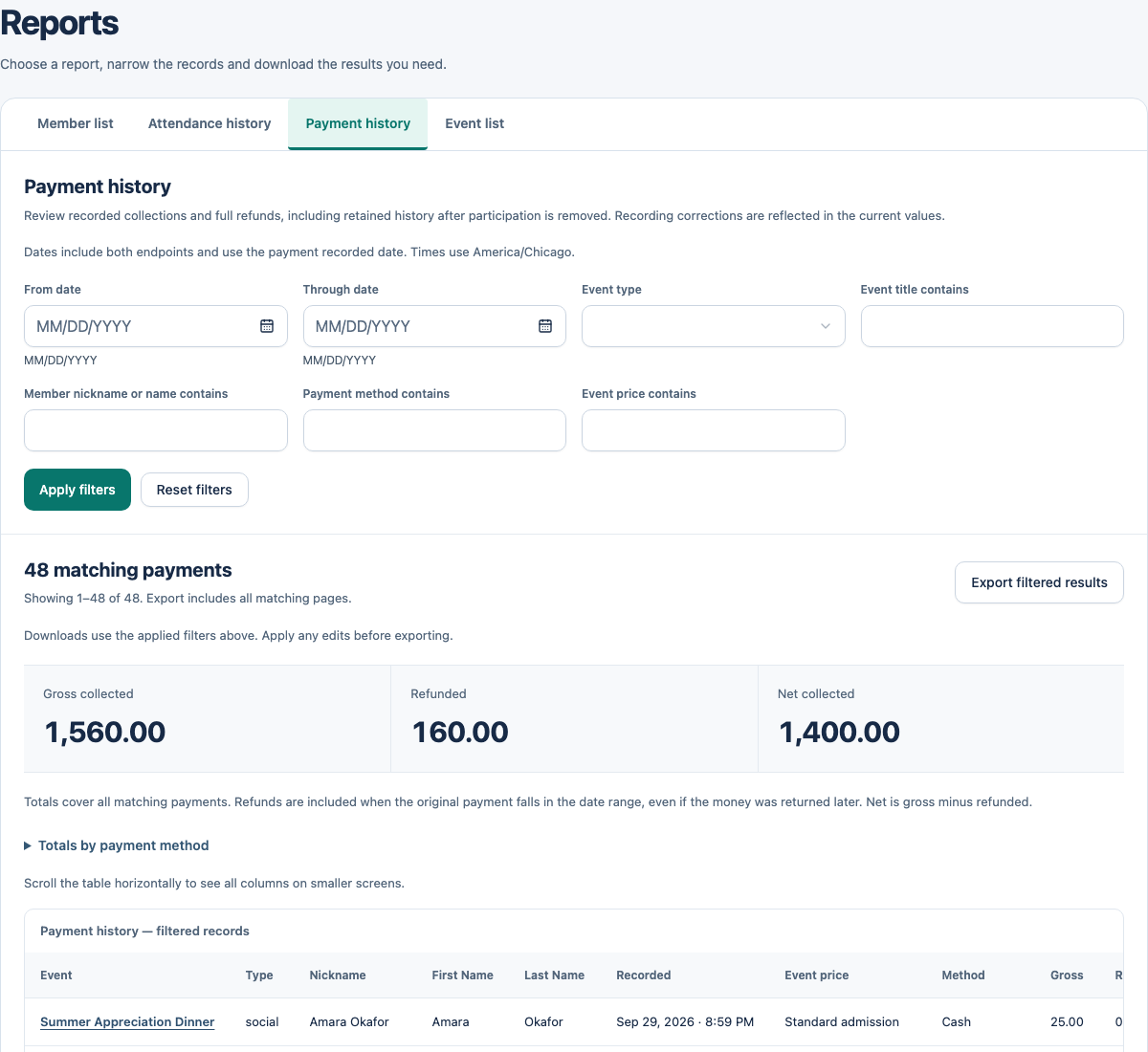Focus the Through date input field
This screenshot has width=1148, height=1052.
(x=434, y=326)
